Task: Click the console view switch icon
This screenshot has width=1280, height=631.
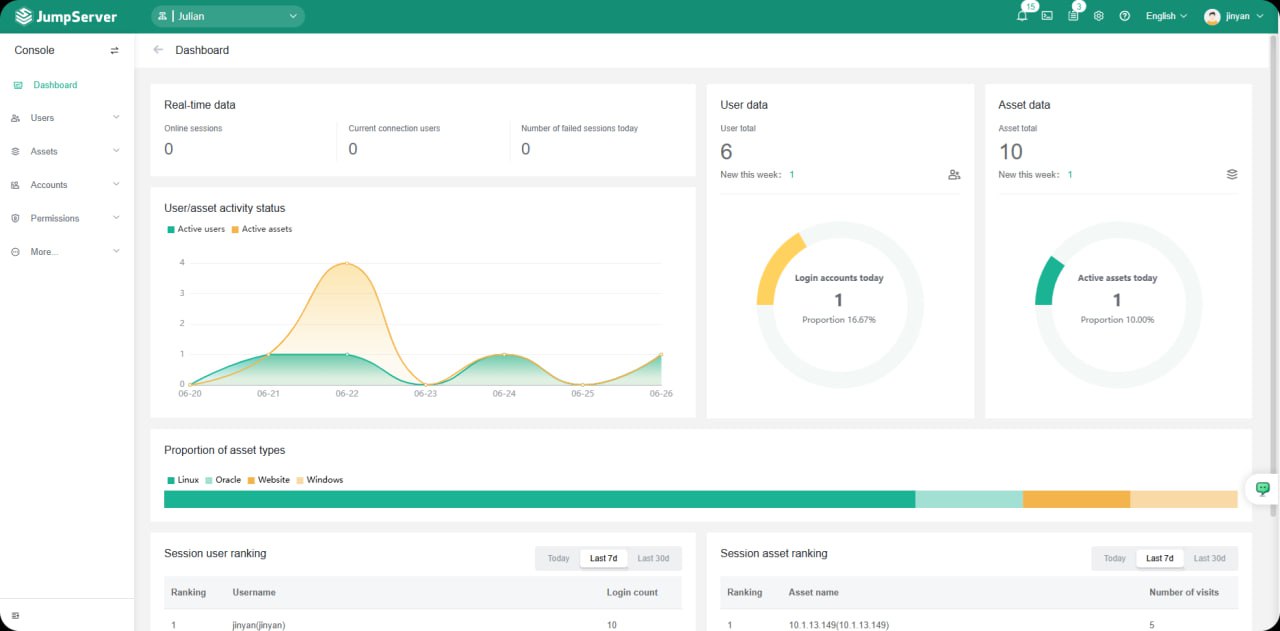Action: (114, 50)
